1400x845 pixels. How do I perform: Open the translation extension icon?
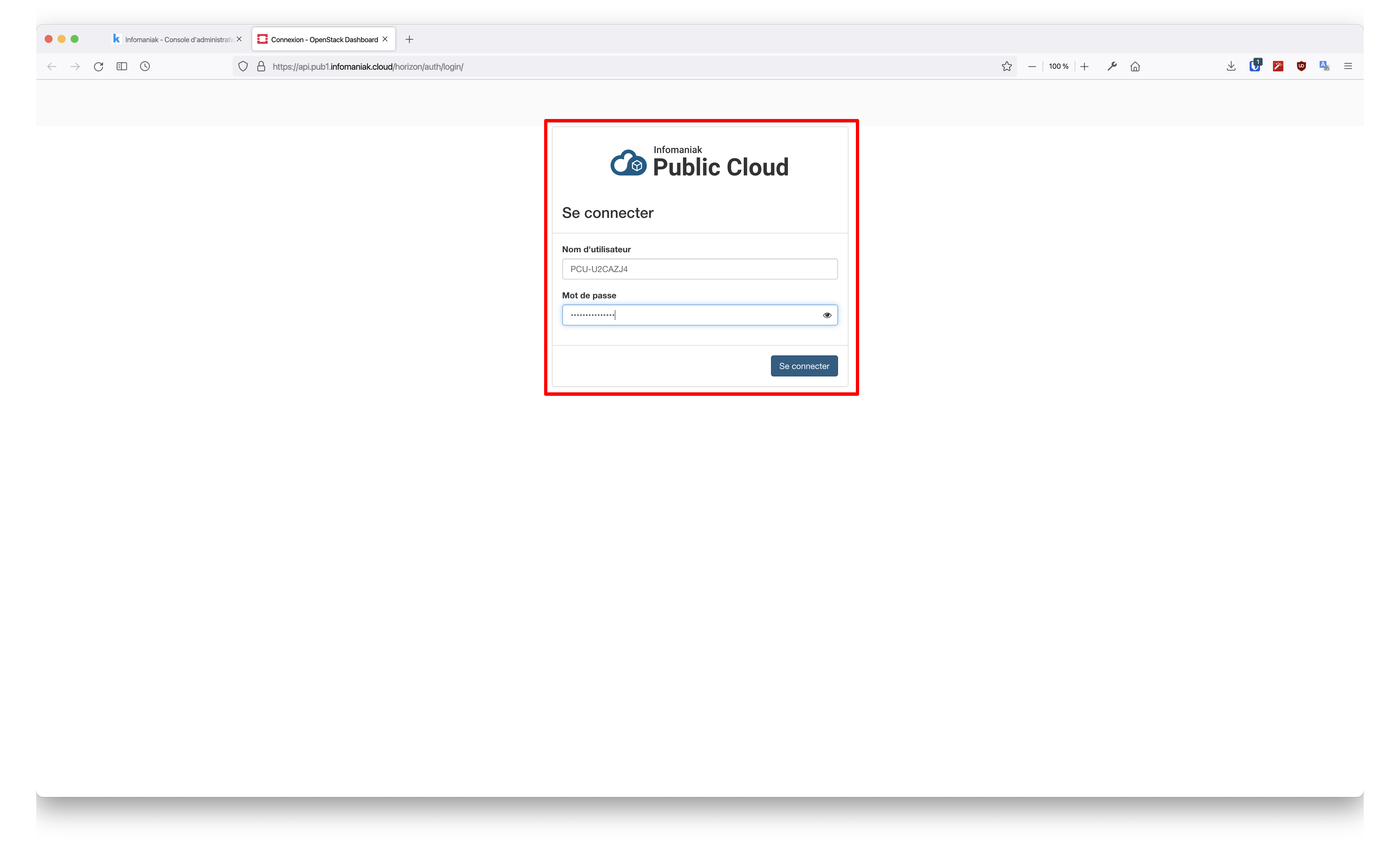click(x=1324, y=66)
